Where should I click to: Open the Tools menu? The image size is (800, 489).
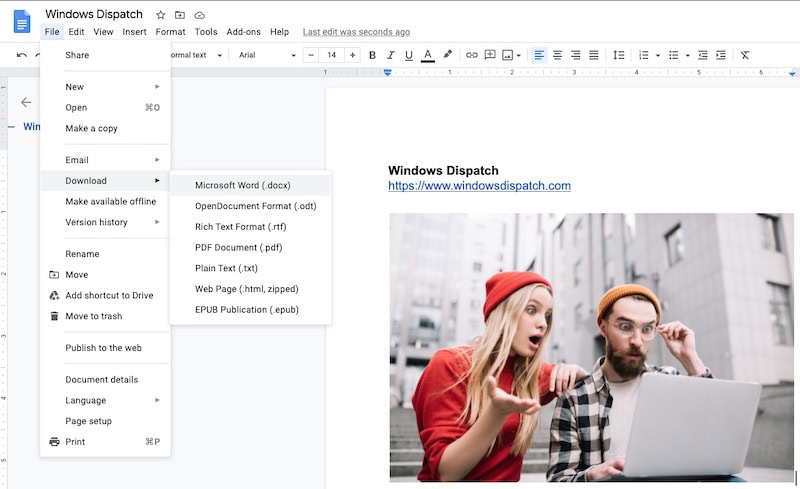(206, 32)
